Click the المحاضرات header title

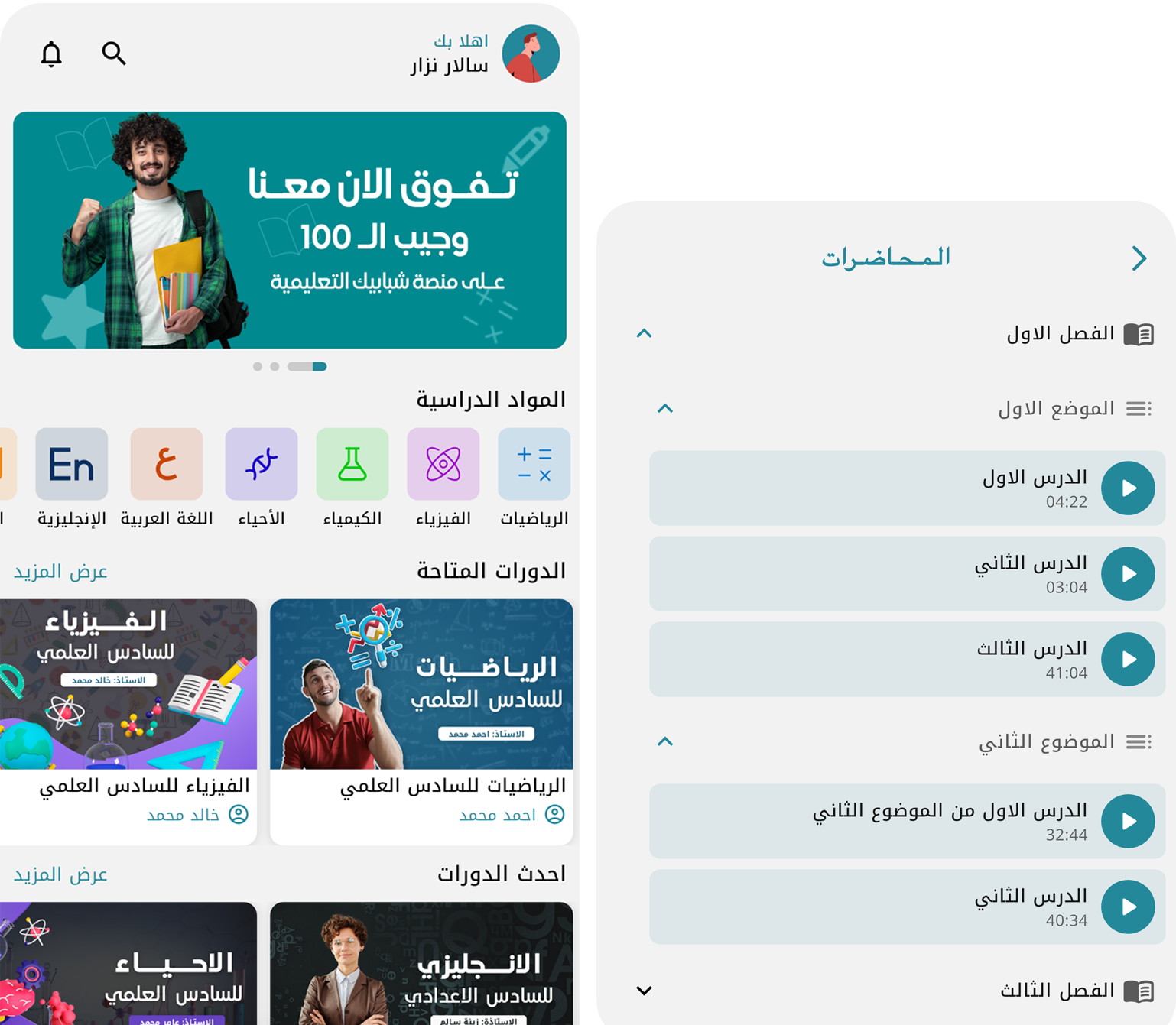(x=885, y=258)
